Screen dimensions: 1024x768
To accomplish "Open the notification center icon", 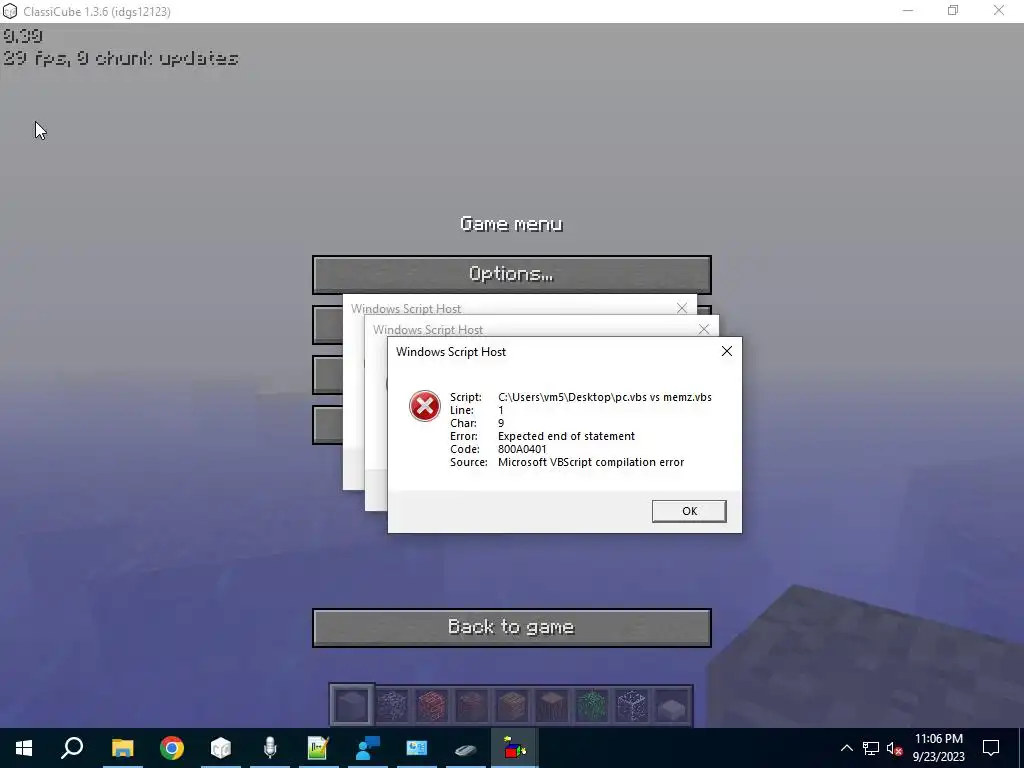I will pos(991,748).
